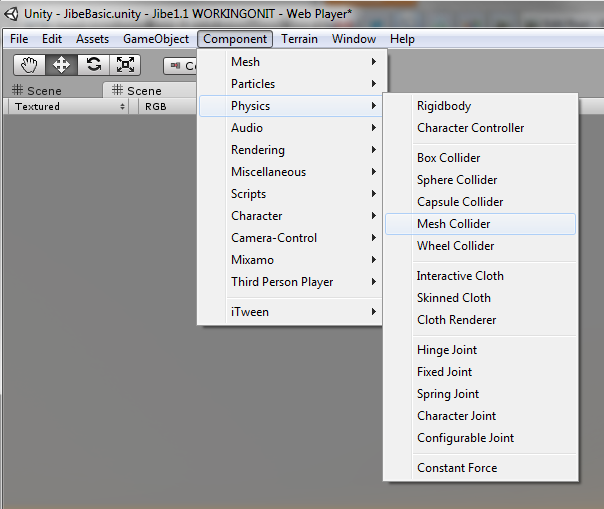Open the Textured draw mode dropdown
Image resolution: width=604 pixels, height=509 pixels.
pos(69,106)
